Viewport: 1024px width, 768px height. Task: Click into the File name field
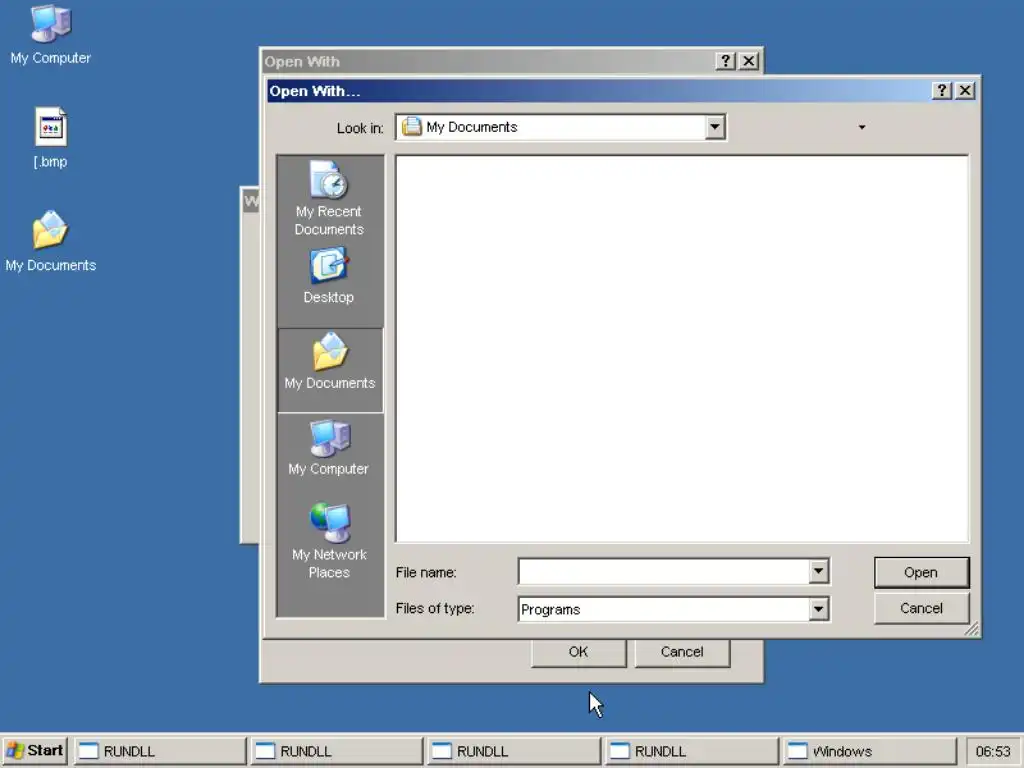click(x=664, y=572)
